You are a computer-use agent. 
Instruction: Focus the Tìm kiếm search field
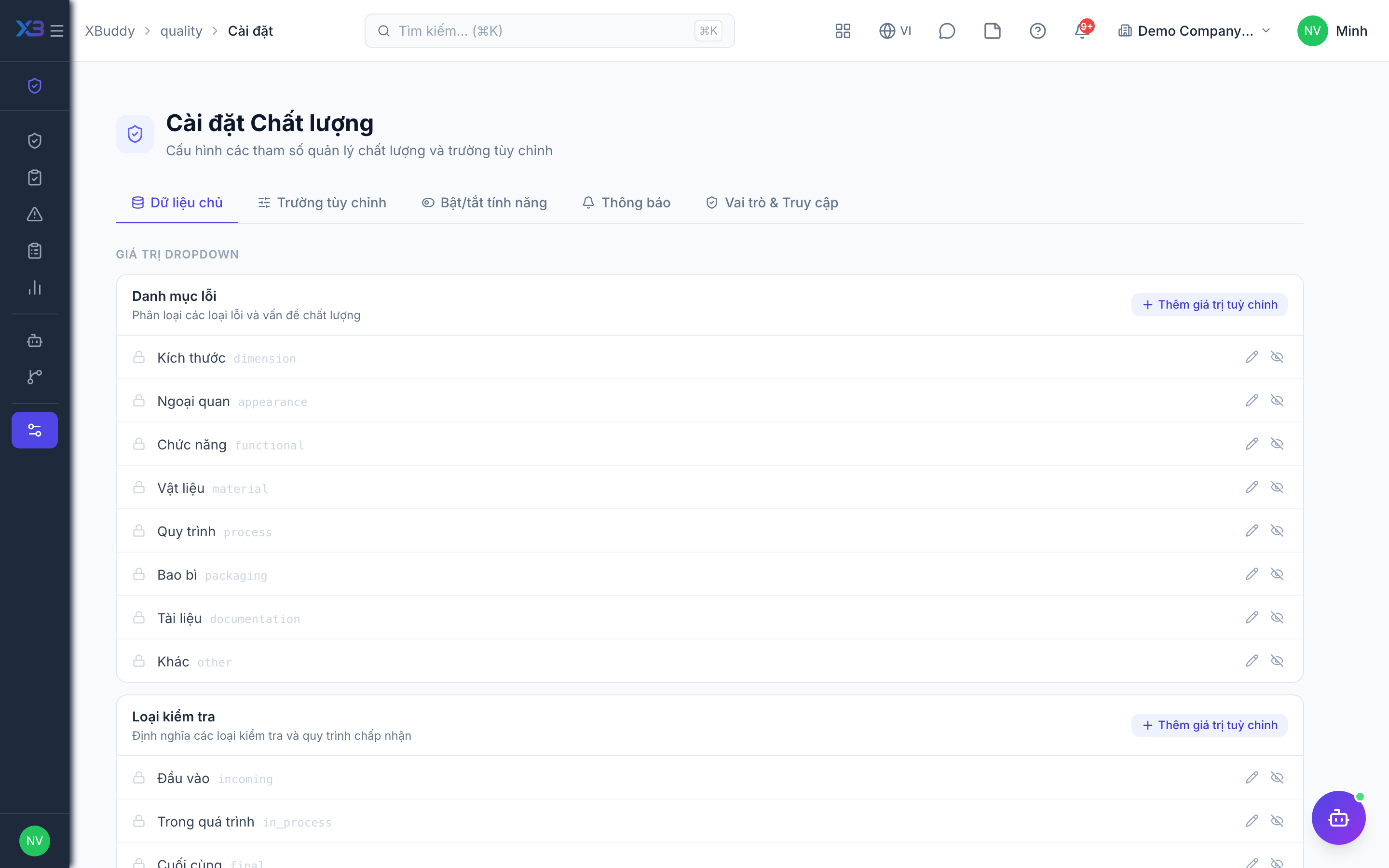[549, 31]
